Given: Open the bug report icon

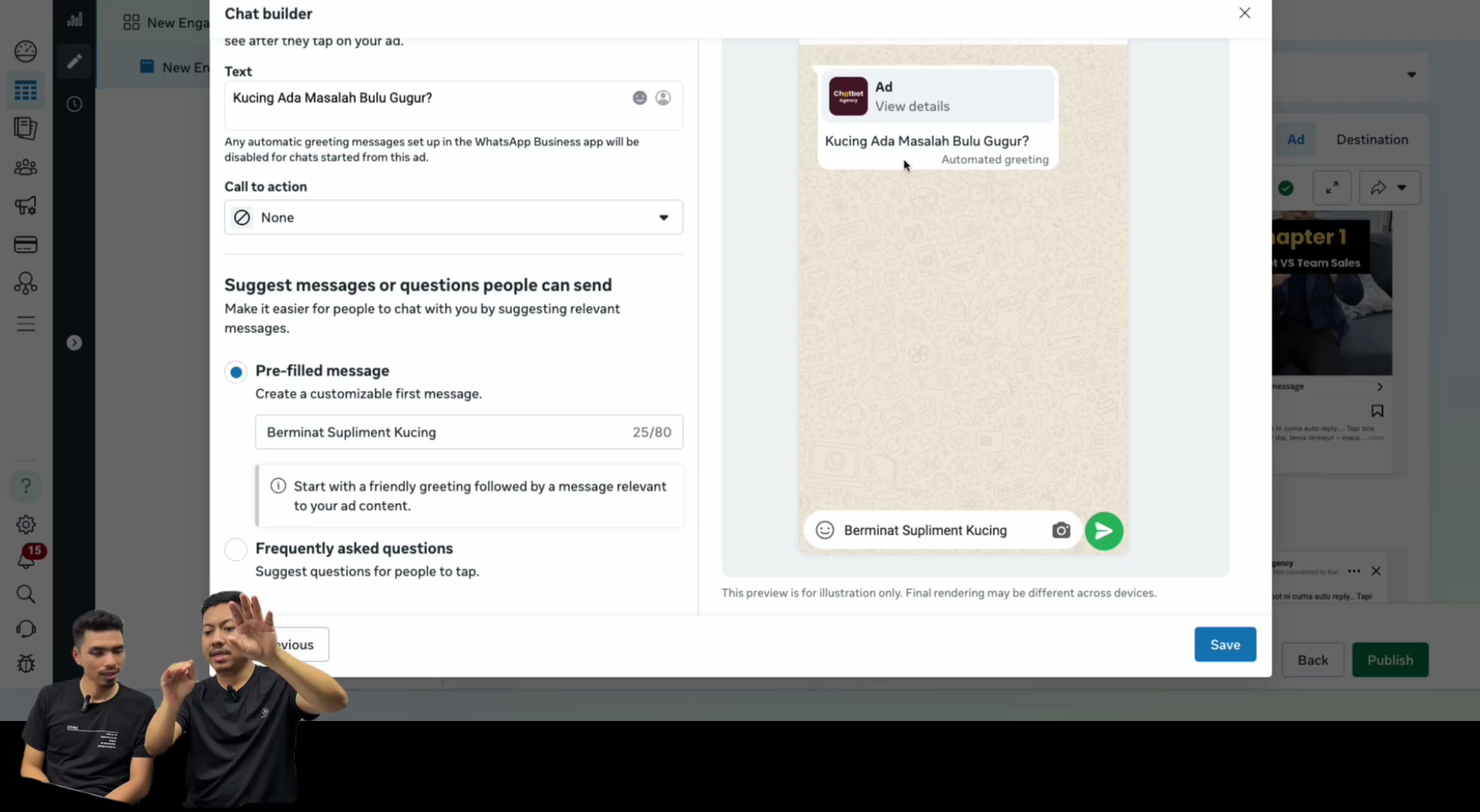Looking at the screenshot, I should click(26, 664).
